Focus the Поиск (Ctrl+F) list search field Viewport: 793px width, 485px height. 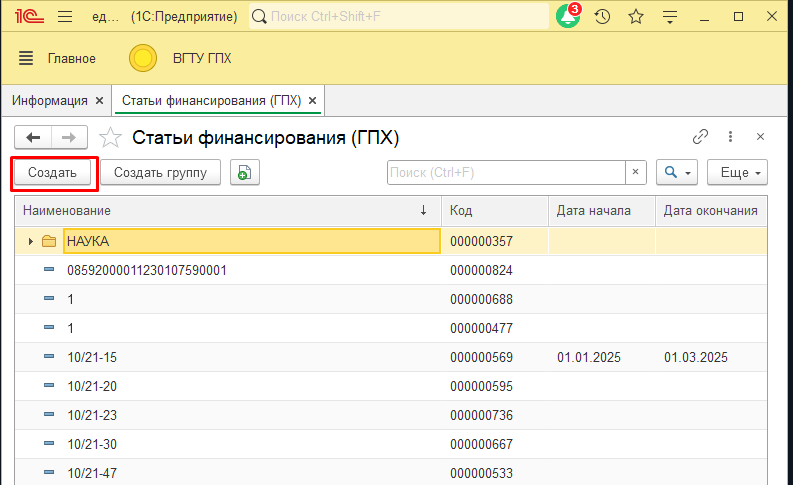(x=505, y=173)
